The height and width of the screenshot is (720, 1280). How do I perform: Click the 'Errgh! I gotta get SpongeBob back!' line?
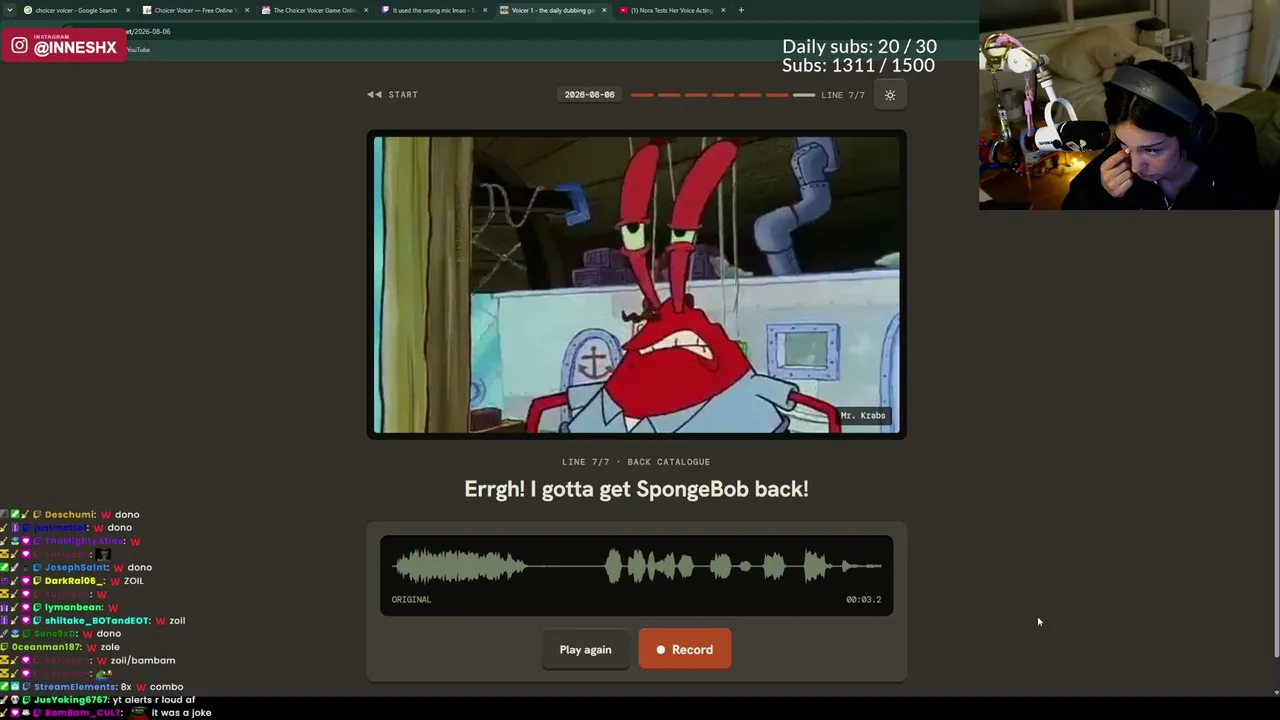636,489
